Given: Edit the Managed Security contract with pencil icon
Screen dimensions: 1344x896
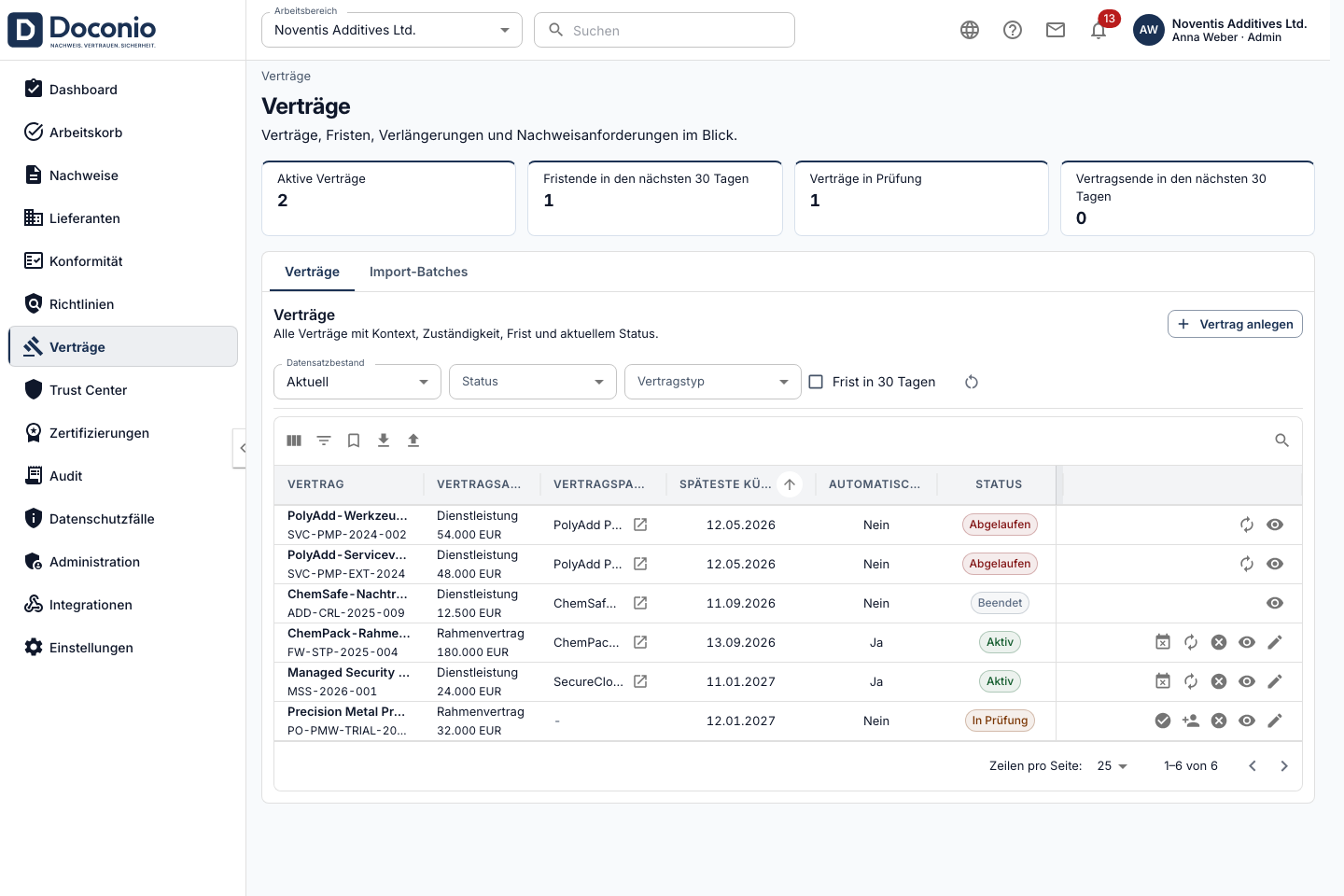Looking at the screenshot, I should click(x=1275, y=681).
